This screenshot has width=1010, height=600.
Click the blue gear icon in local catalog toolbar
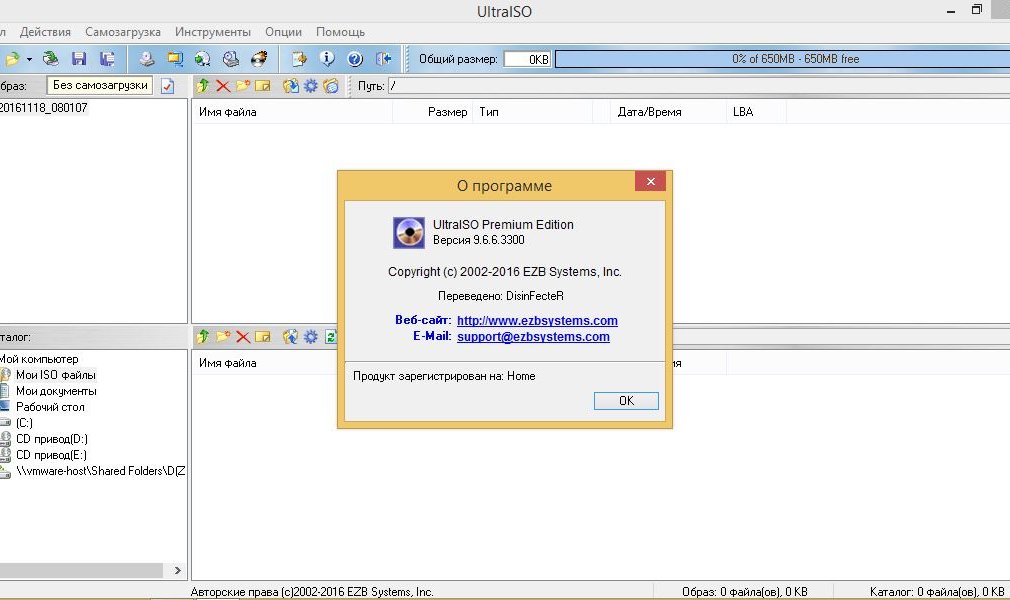[x=310, y=336]
